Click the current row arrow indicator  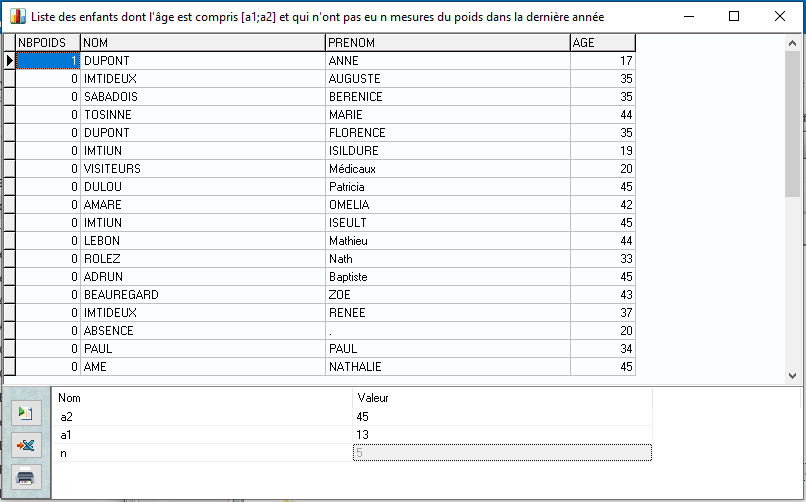coord(9,61)
